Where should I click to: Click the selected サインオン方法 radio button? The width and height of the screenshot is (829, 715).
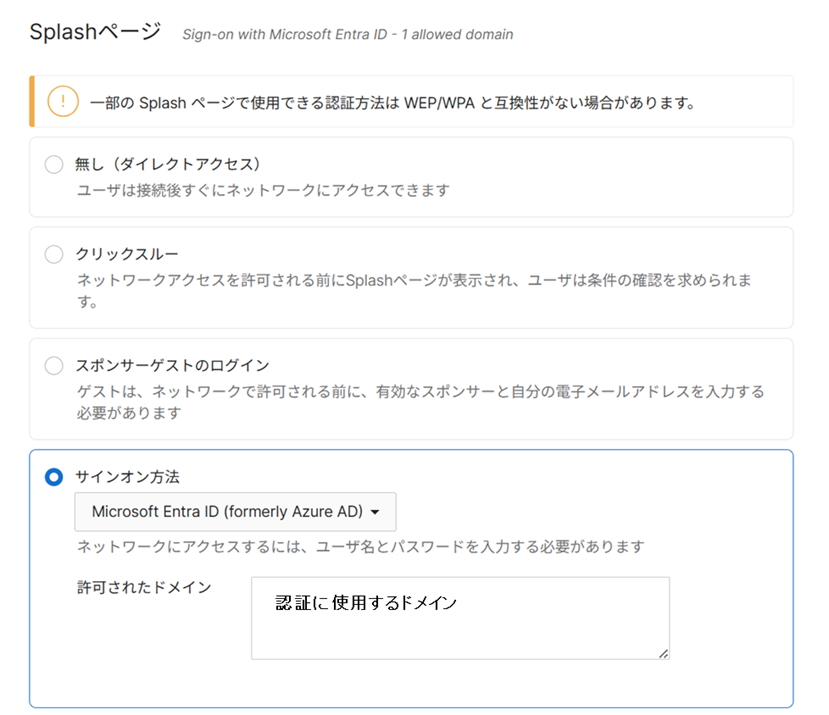(54, 477)
